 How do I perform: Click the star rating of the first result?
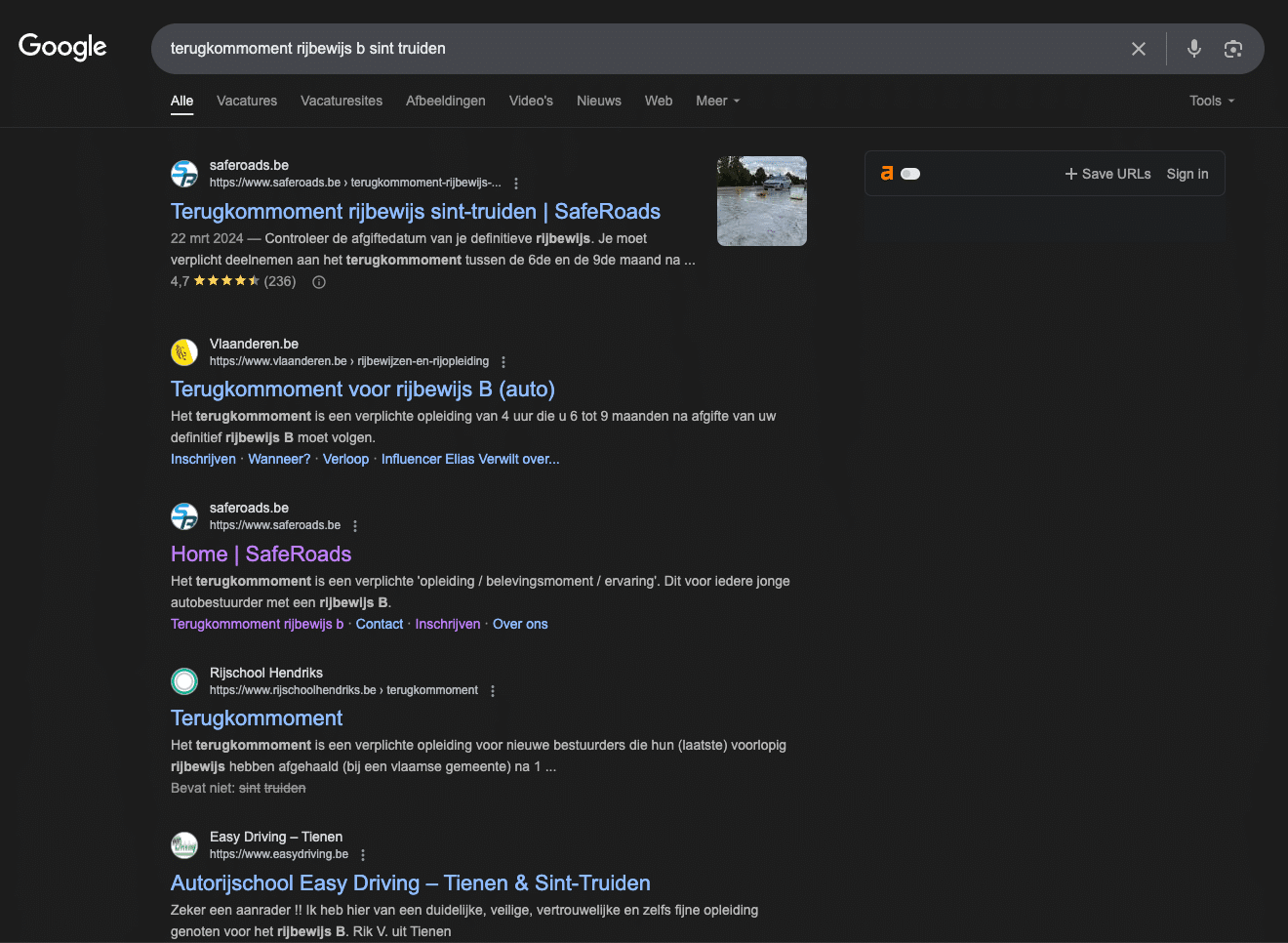tap(226, 281)
